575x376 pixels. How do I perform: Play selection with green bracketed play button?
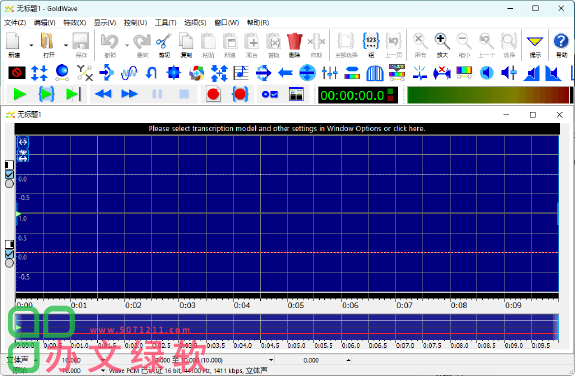[x=47, y=95]
